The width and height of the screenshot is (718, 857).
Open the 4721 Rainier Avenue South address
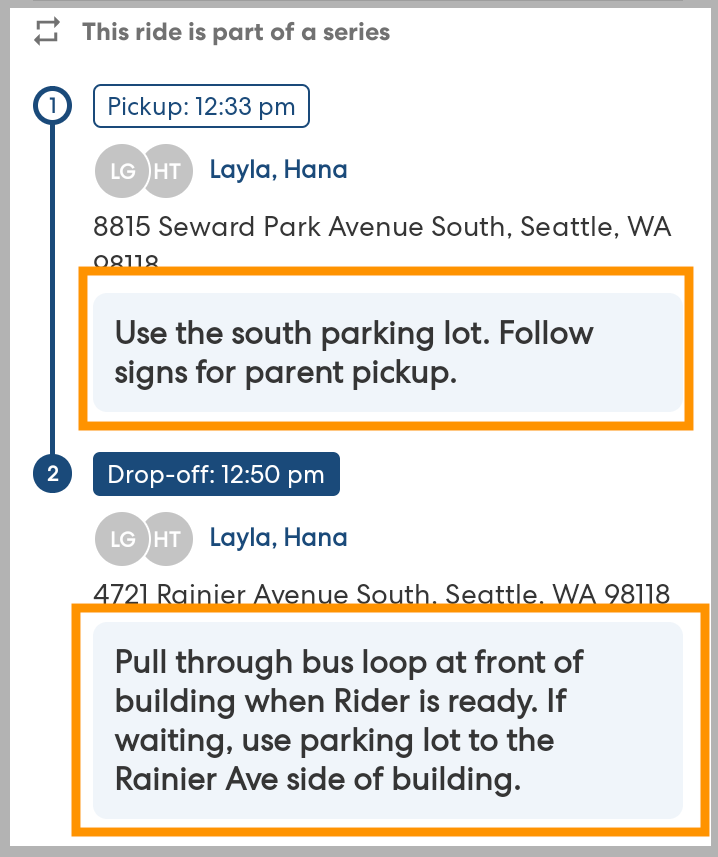coord(382,595)
